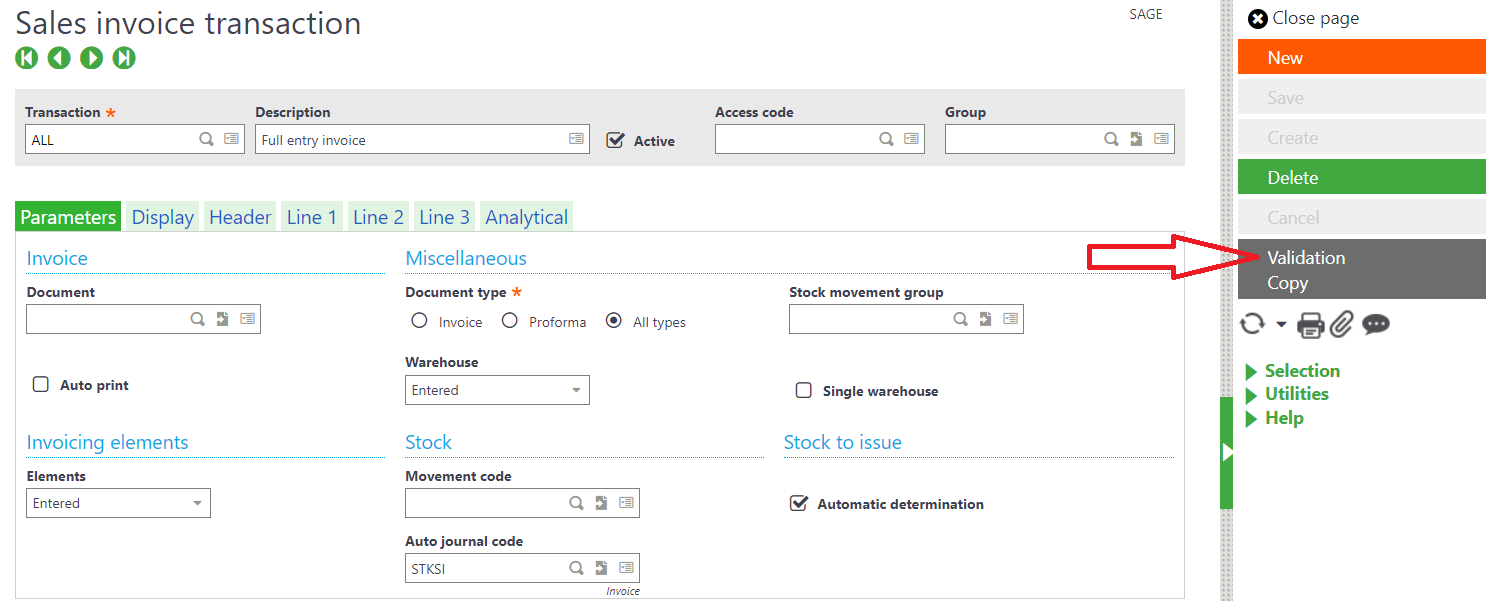This screenshot has width=1486, height=601.
Task: Expand the Selection section
Action: tap(1302, 370)
